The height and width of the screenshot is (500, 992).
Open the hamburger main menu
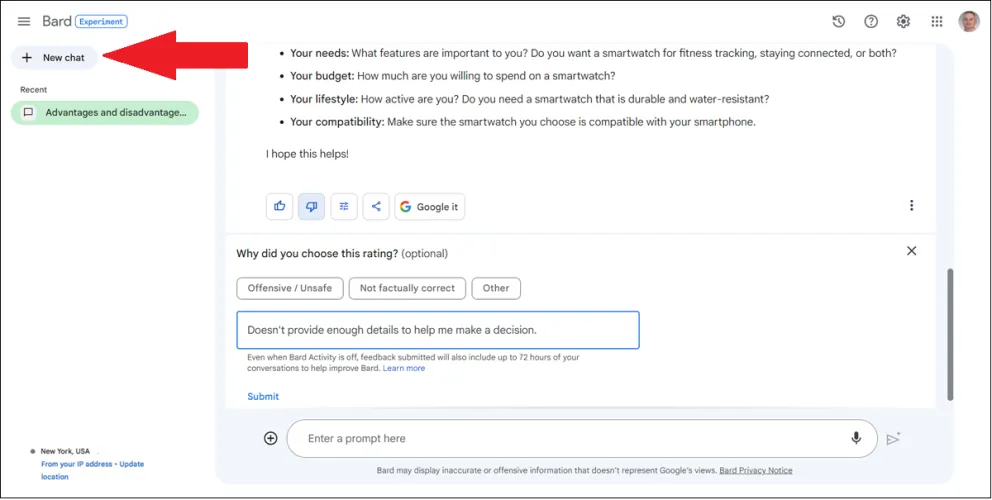coord(24,21)
